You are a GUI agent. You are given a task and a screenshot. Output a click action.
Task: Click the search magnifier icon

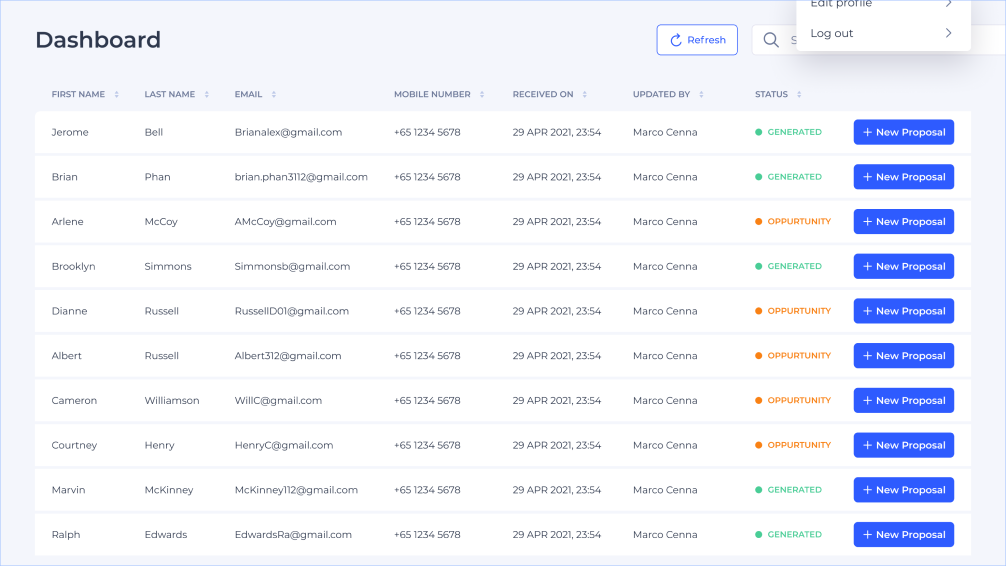pos(771,40)
